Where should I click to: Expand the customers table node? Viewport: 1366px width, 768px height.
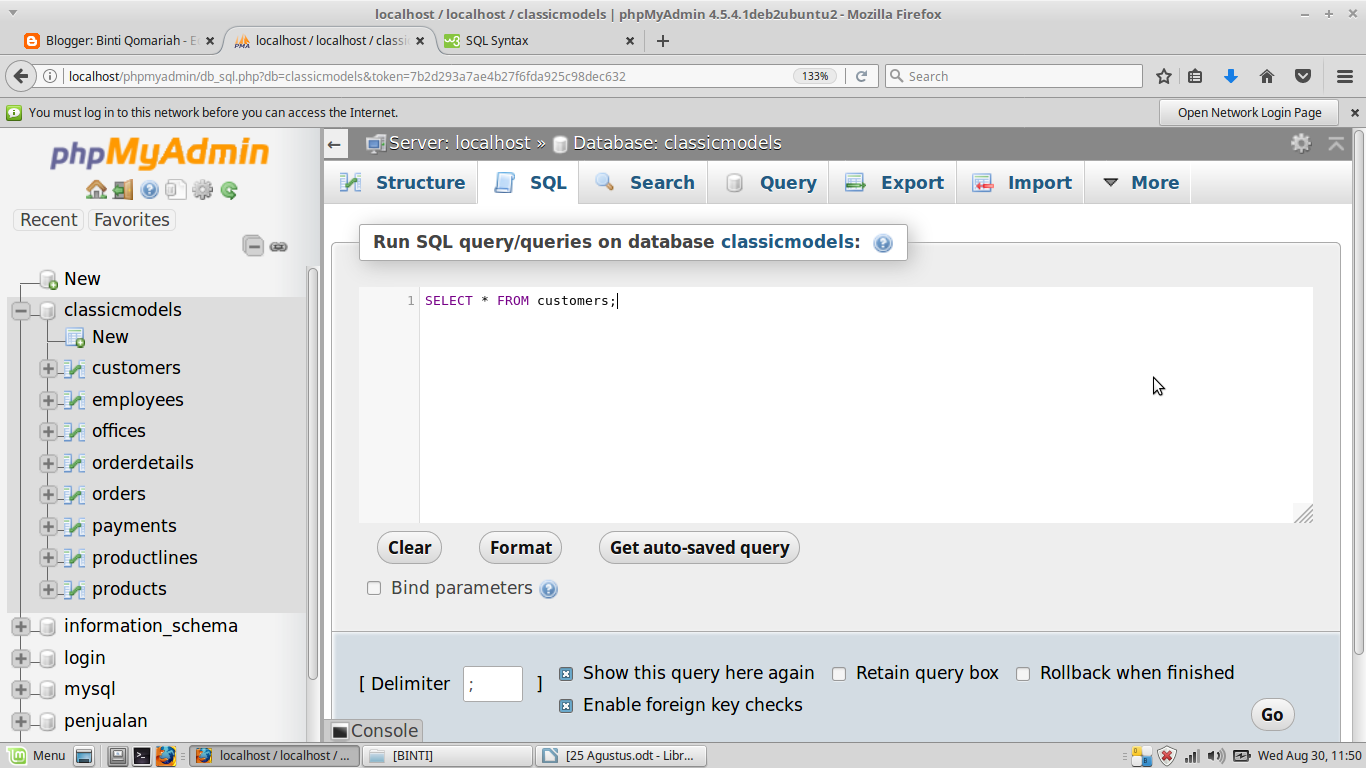47,368
